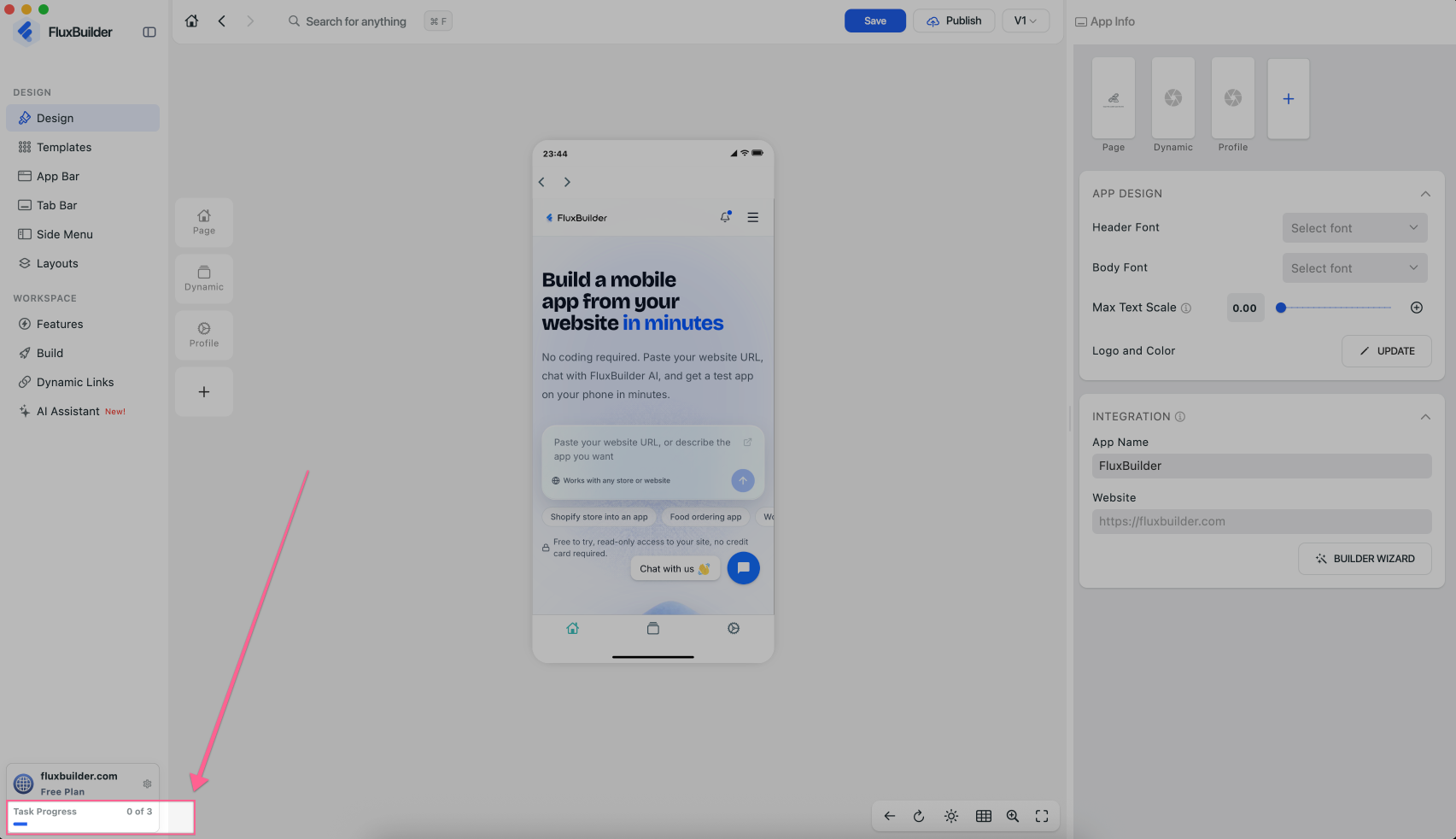Open Layouts in the sidebar
This screenshot has height=839, width=1456.
(83, 263)
